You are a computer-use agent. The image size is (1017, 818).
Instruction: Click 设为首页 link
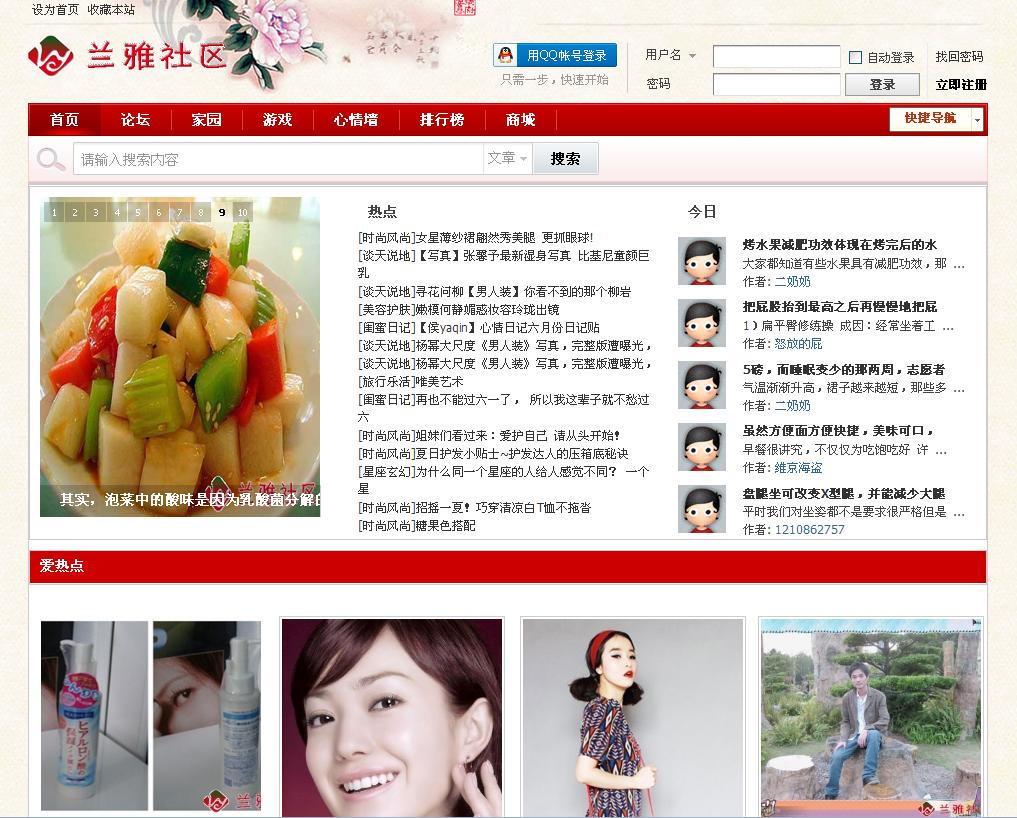[55, 10]
